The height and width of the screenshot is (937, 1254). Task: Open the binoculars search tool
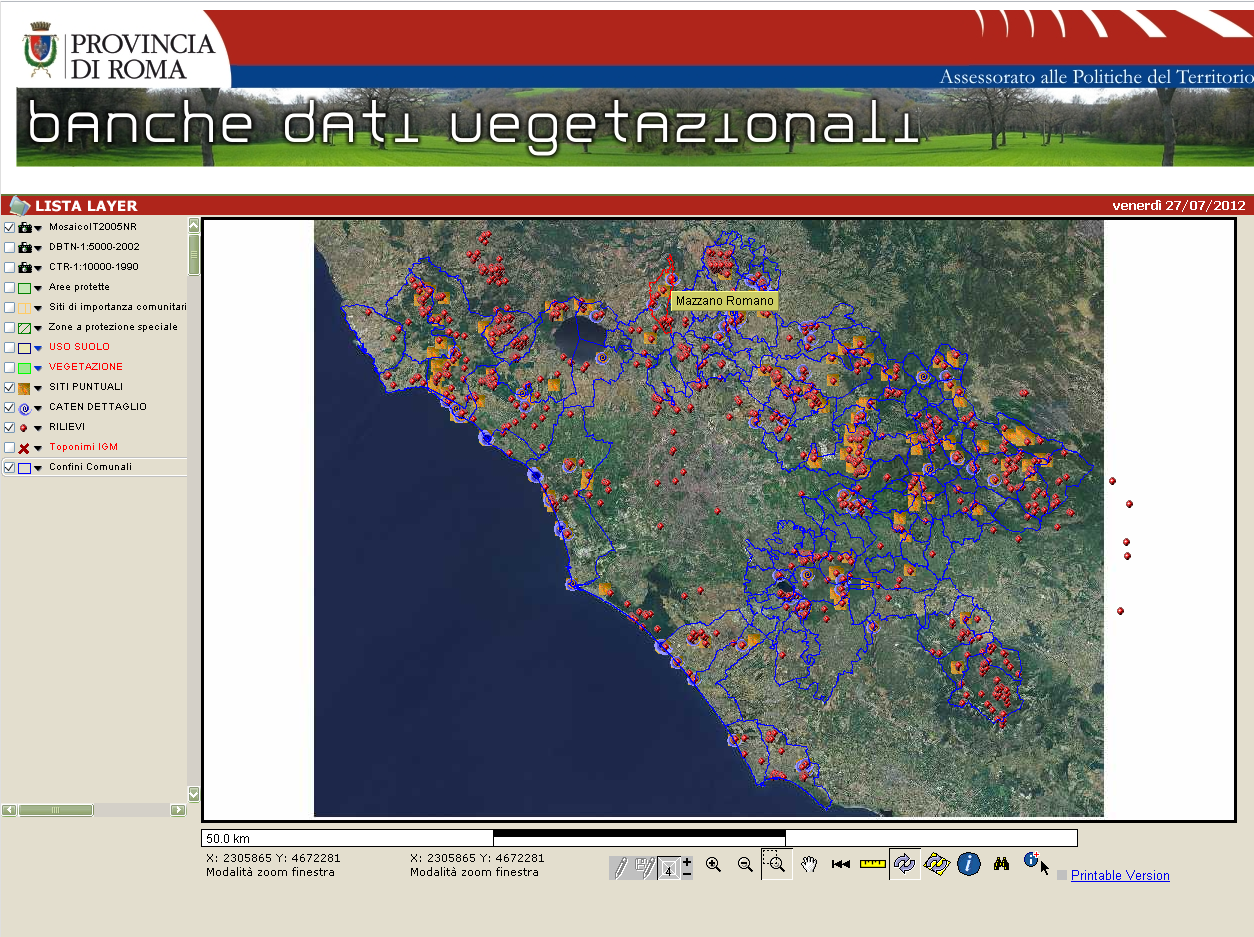click(1001, 865)
